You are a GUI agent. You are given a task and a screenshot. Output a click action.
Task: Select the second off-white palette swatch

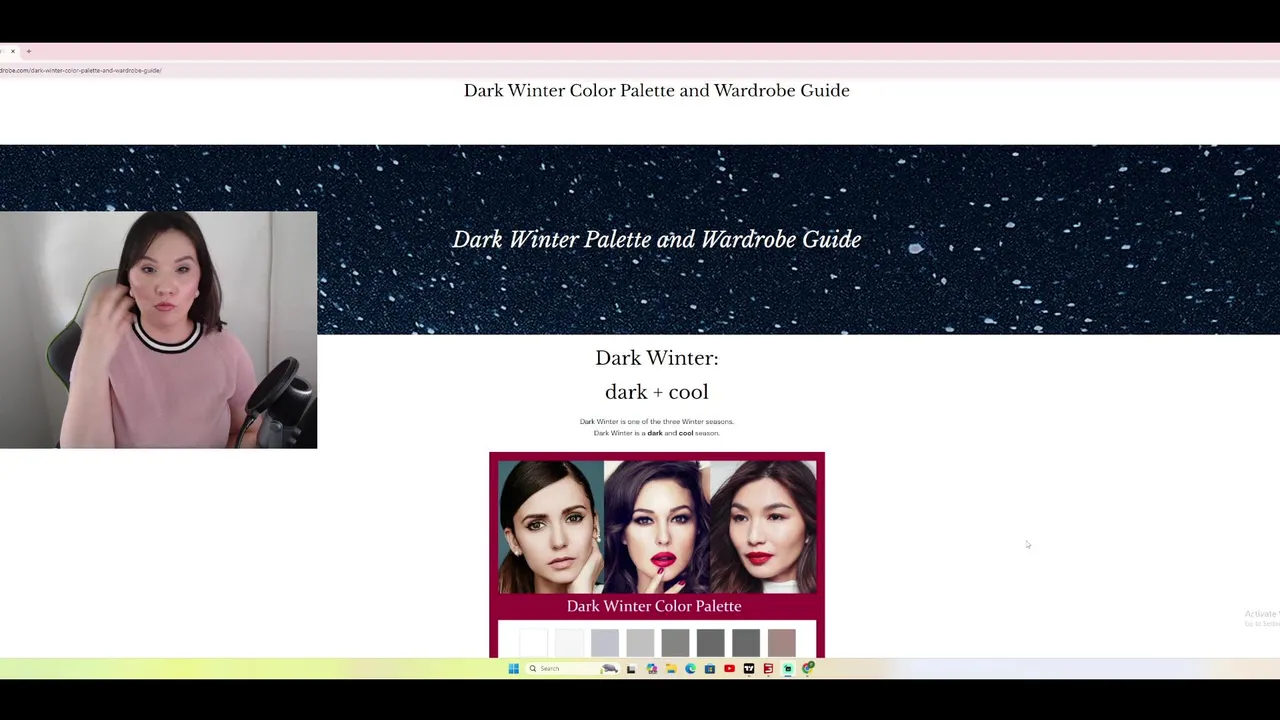(x=569, y=643)
